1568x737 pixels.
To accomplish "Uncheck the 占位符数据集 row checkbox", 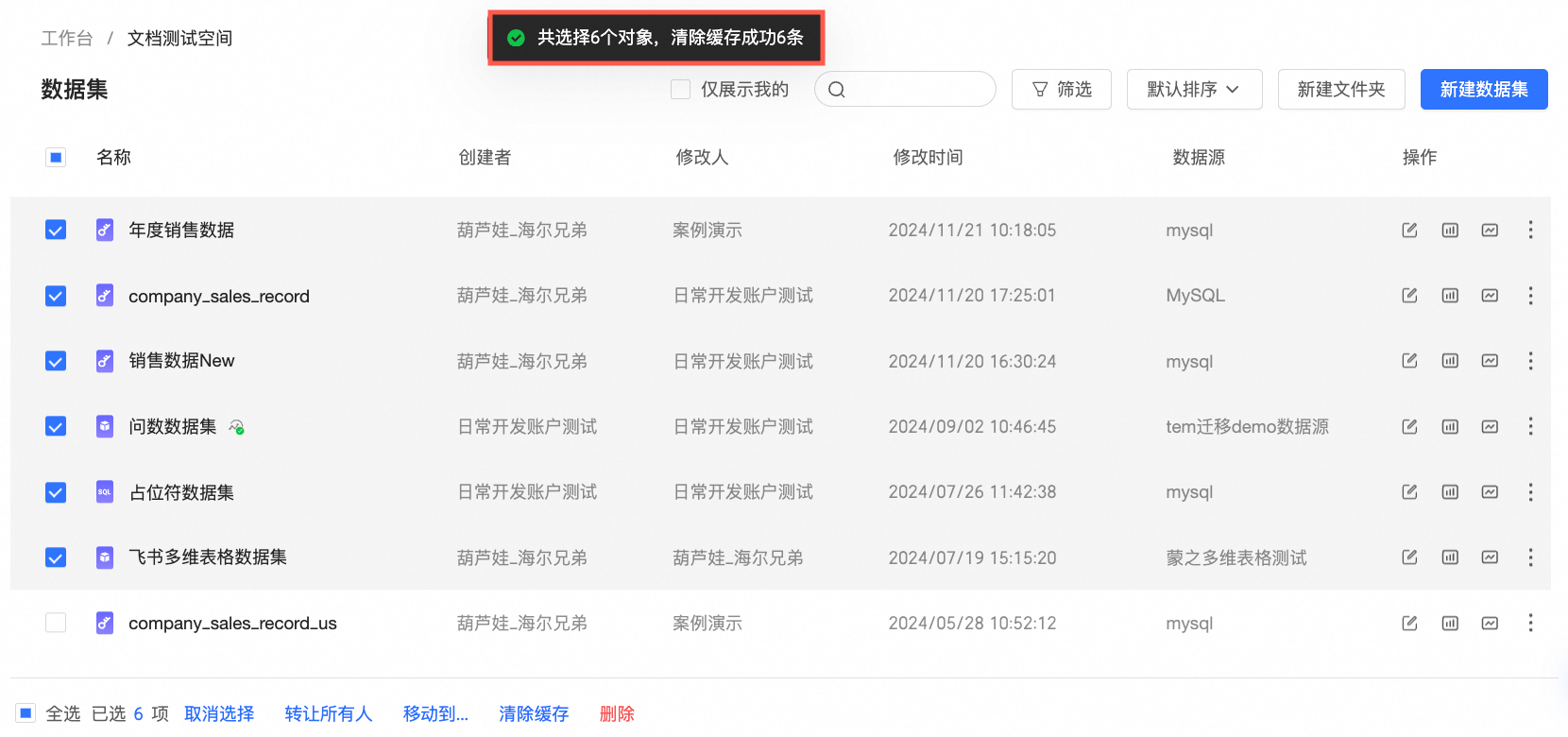I will pos(56,492).
